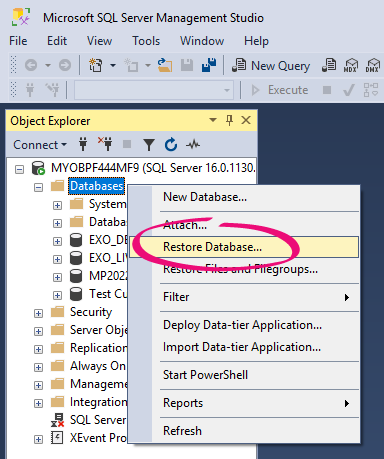Viewport: 384px width, 459px height.
Task: Expand the Server Objects folder
Action: [39, 331]
